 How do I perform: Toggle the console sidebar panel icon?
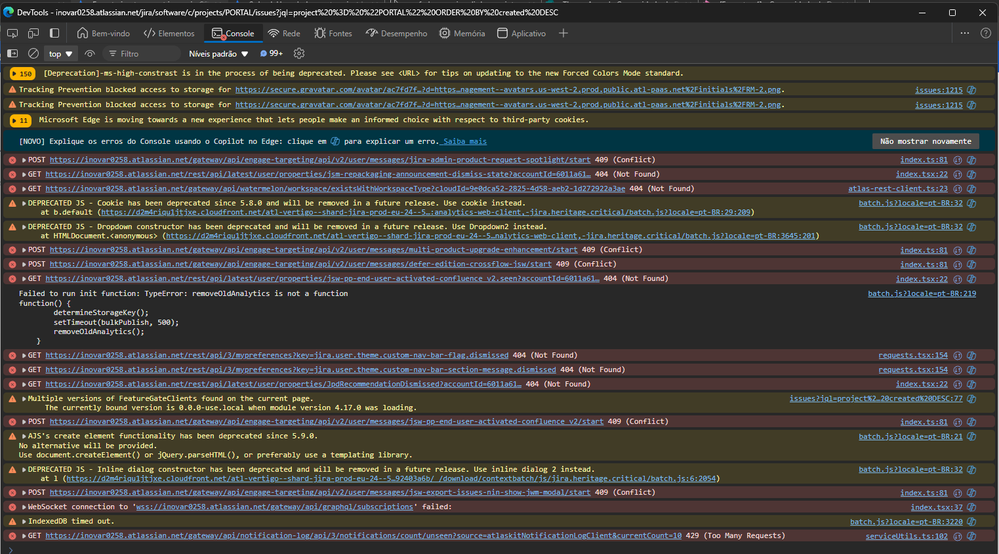[x=12, y=53]
